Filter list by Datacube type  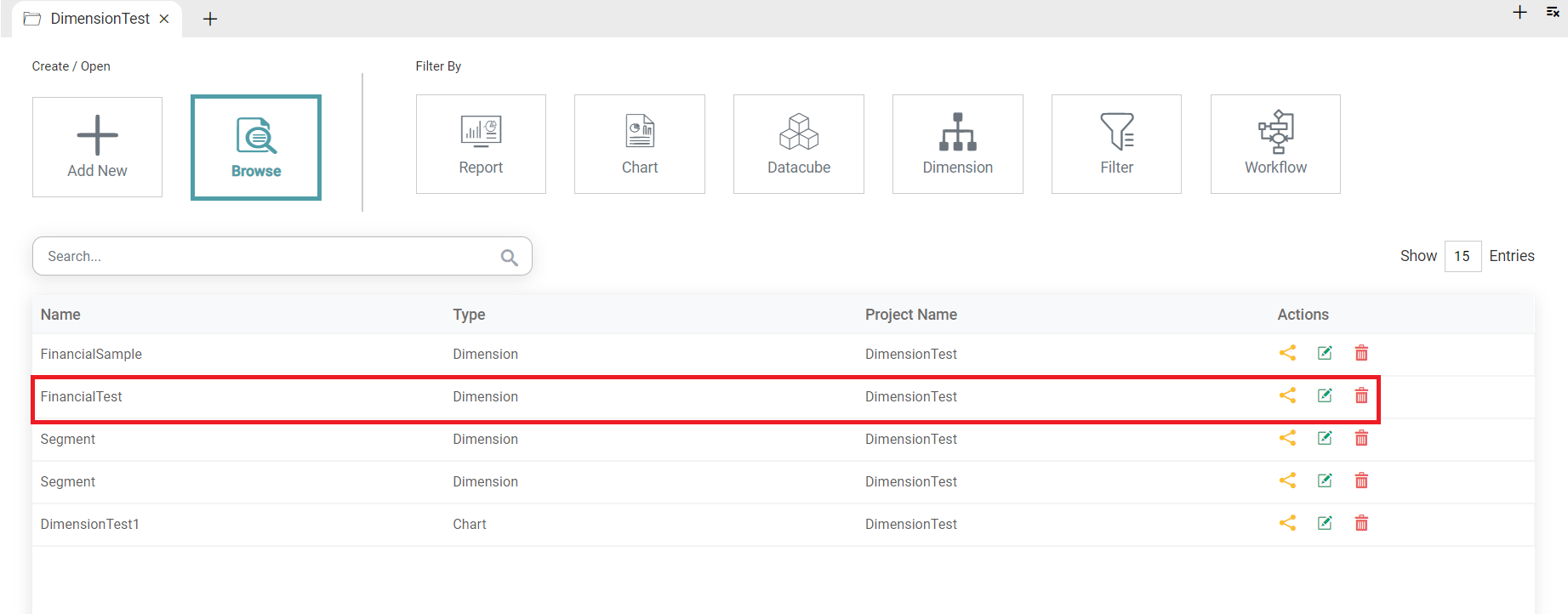tap(798, 144)
